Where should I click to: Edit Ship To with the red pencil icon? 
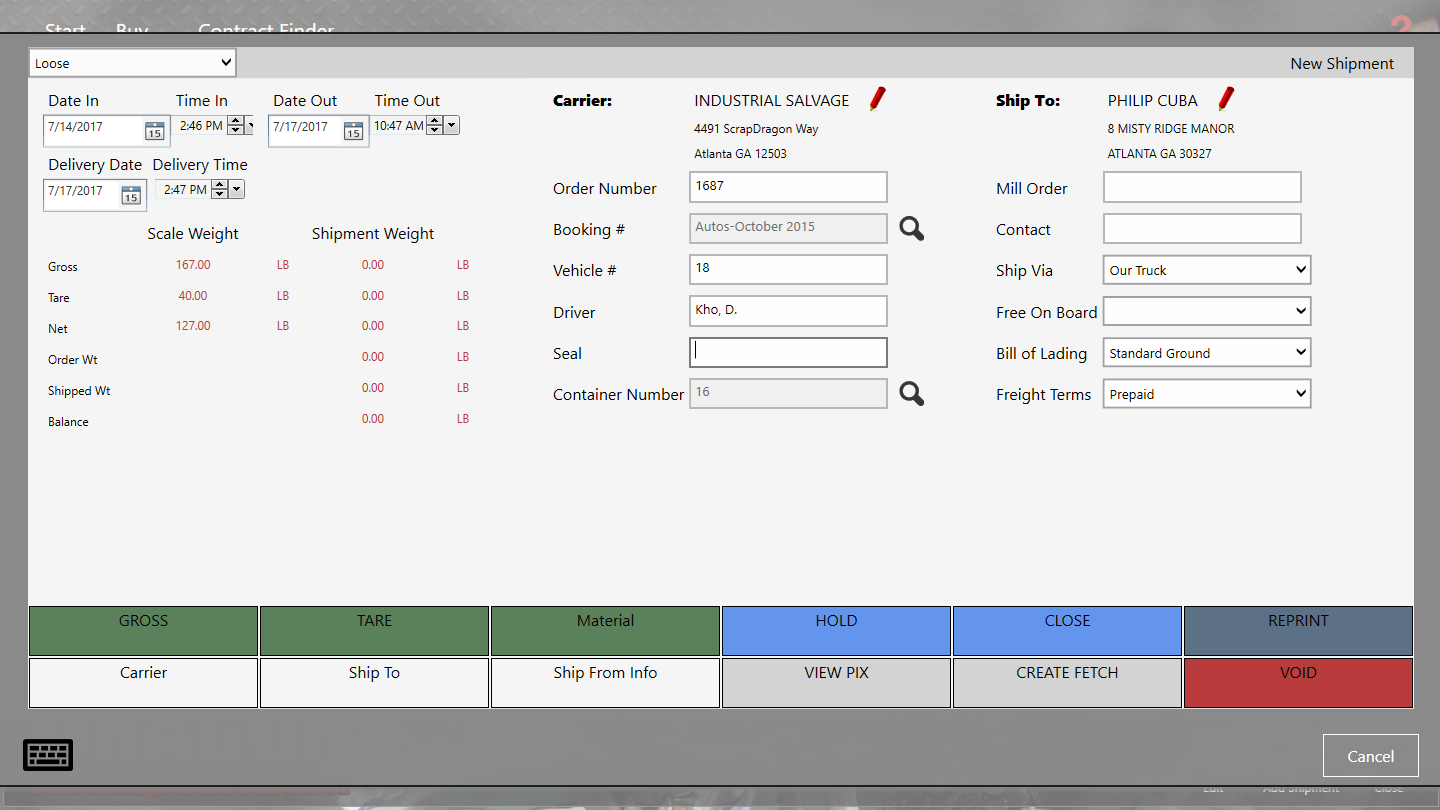1226,99
